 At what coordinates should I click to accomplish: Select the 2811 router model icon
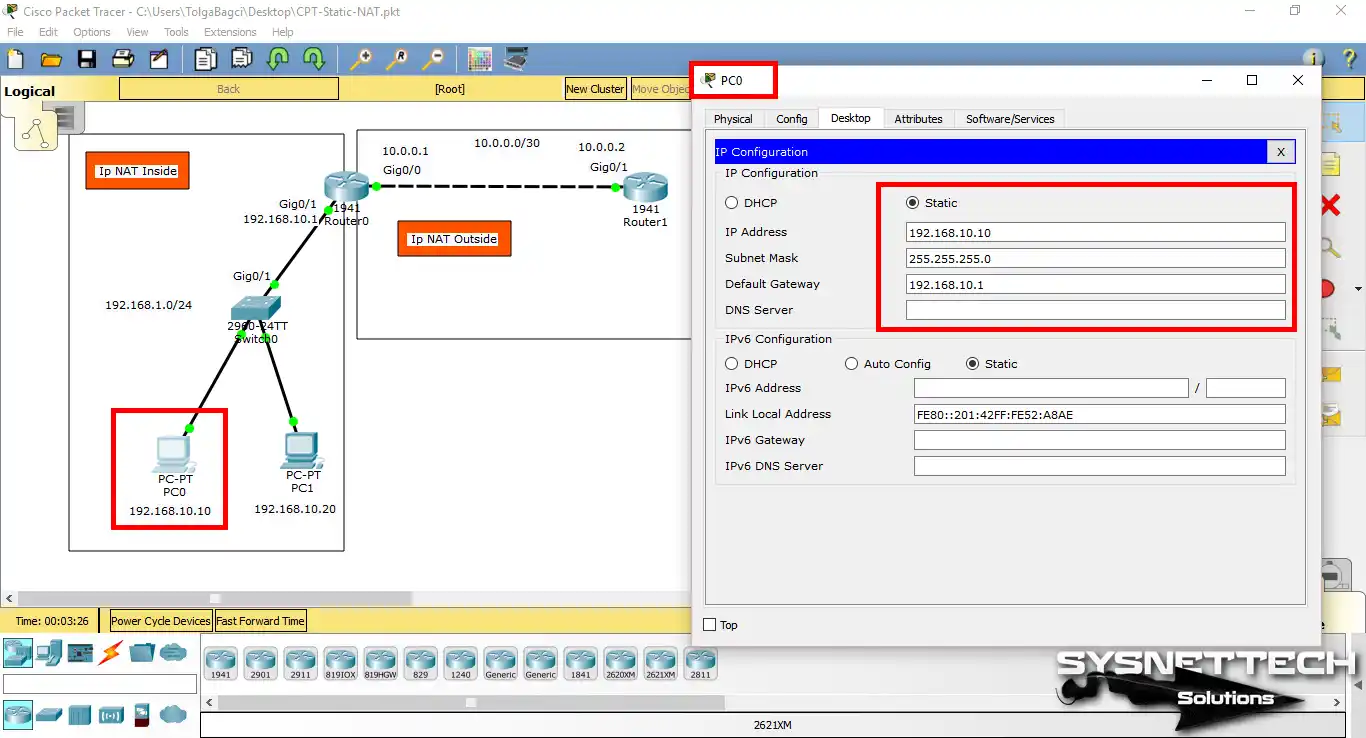700,662
